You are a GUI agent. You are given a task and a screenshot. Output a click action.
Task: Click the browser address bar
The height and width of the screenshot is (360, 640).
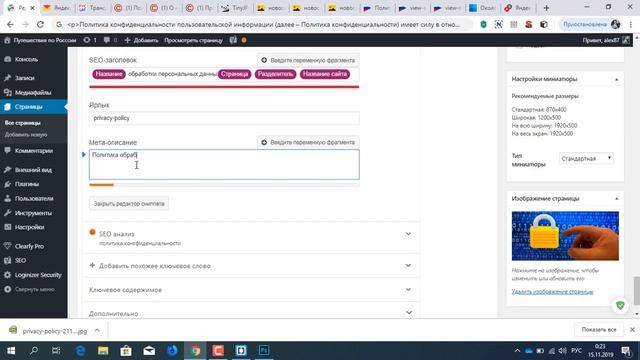click(x=263, y=24)
